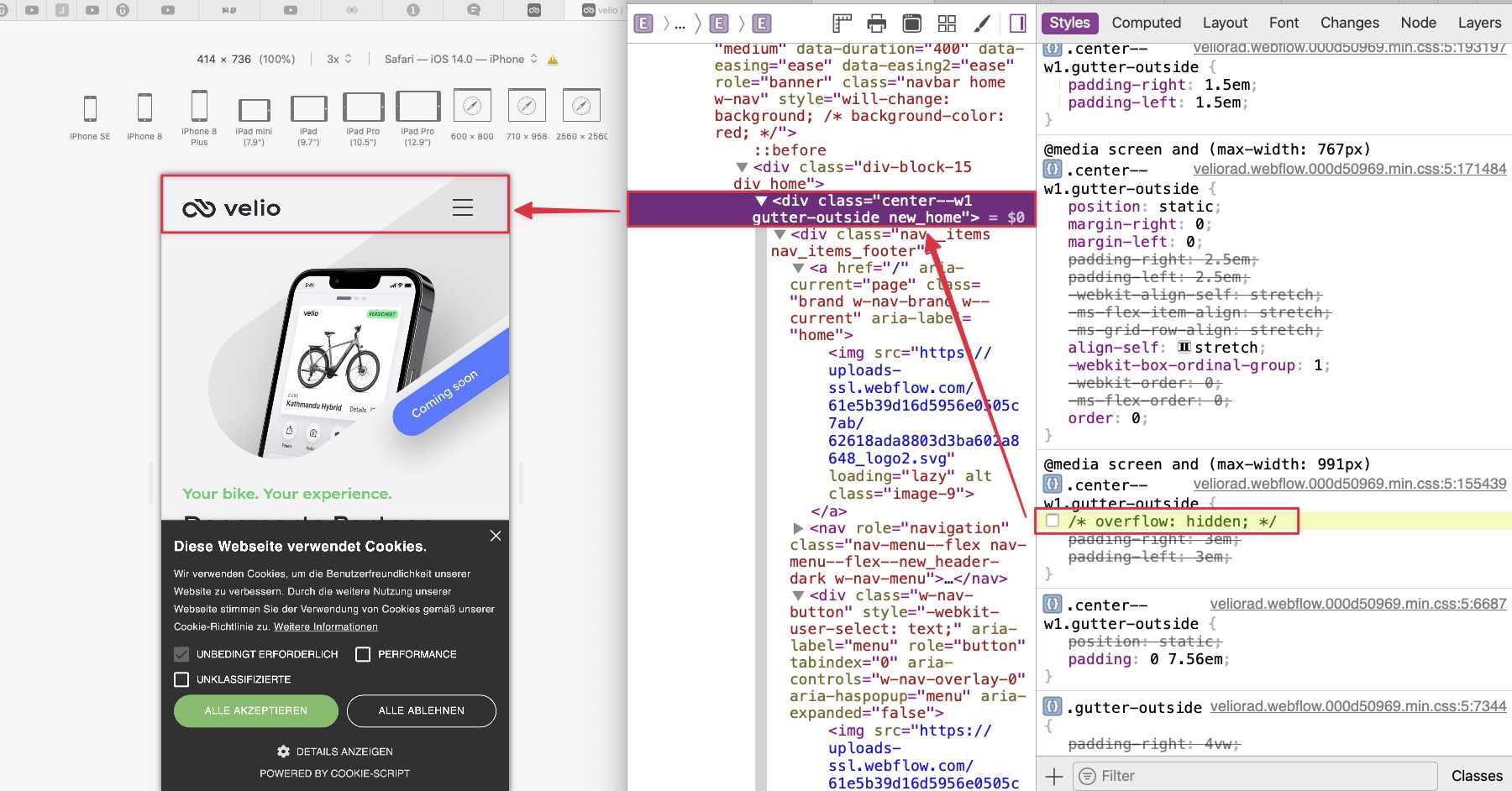This screenshot has width=1512, height=791.
Task: Toggle the Unbedingt Erforderlich cookie checkbox
Action: (181, 654)
